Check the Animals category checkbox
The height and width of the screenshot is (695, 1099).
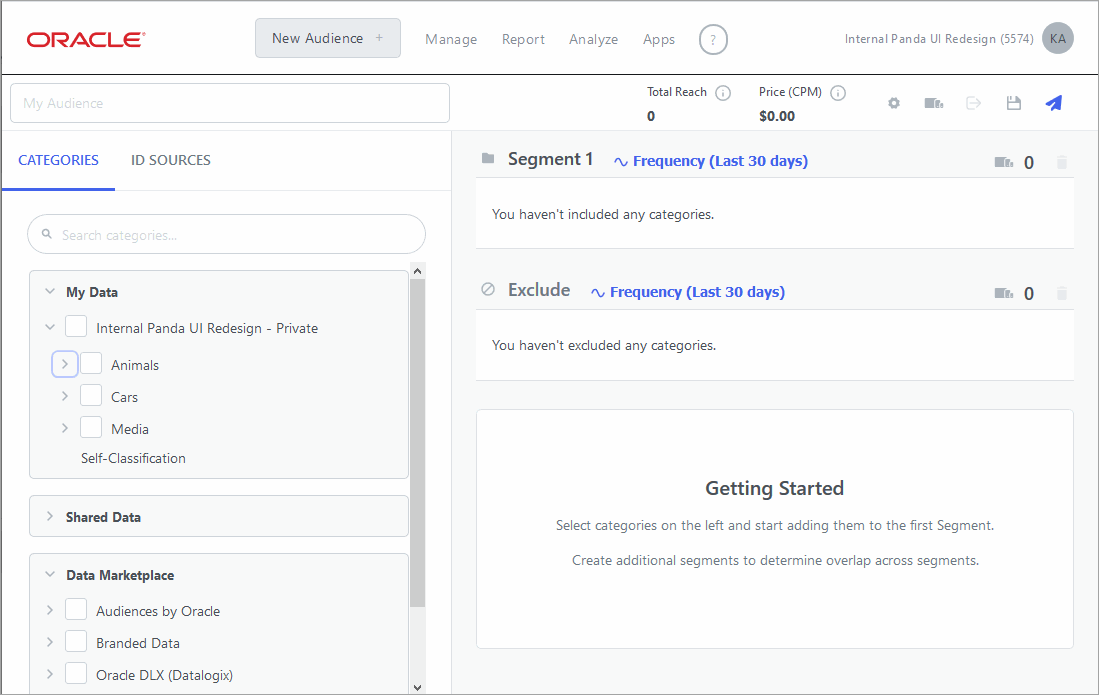coord(91,363)
